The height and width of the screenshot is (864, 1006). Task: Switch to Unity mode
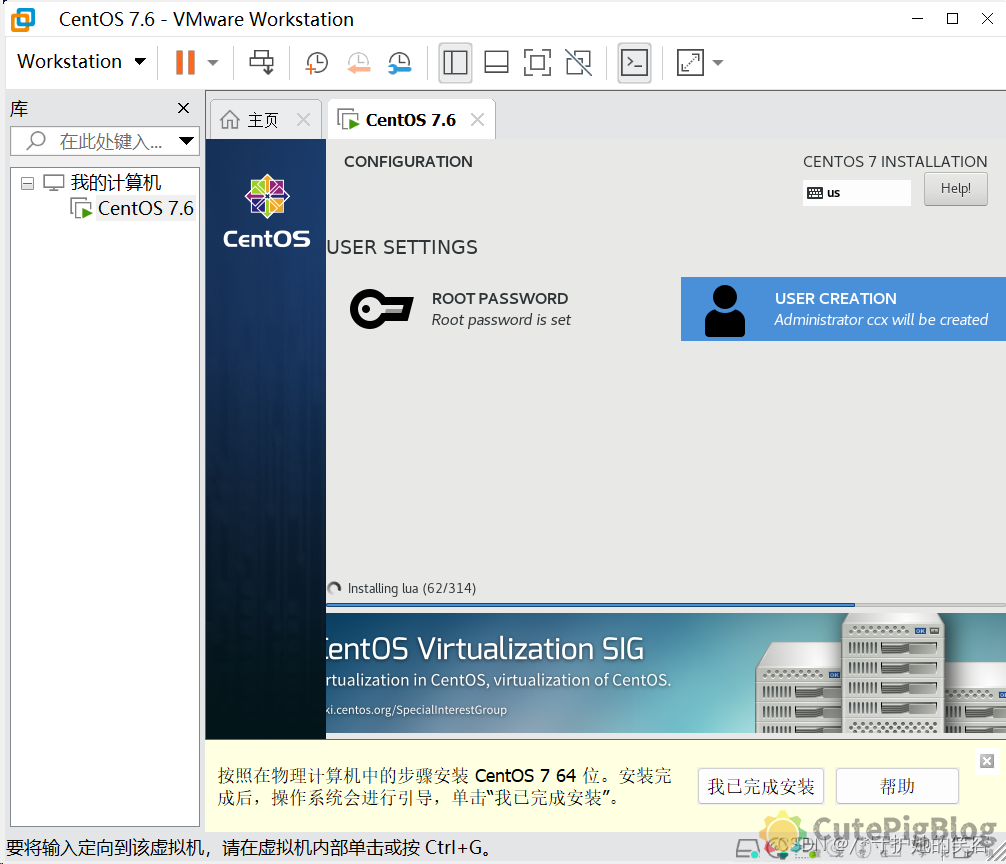(x=578, y=62)
